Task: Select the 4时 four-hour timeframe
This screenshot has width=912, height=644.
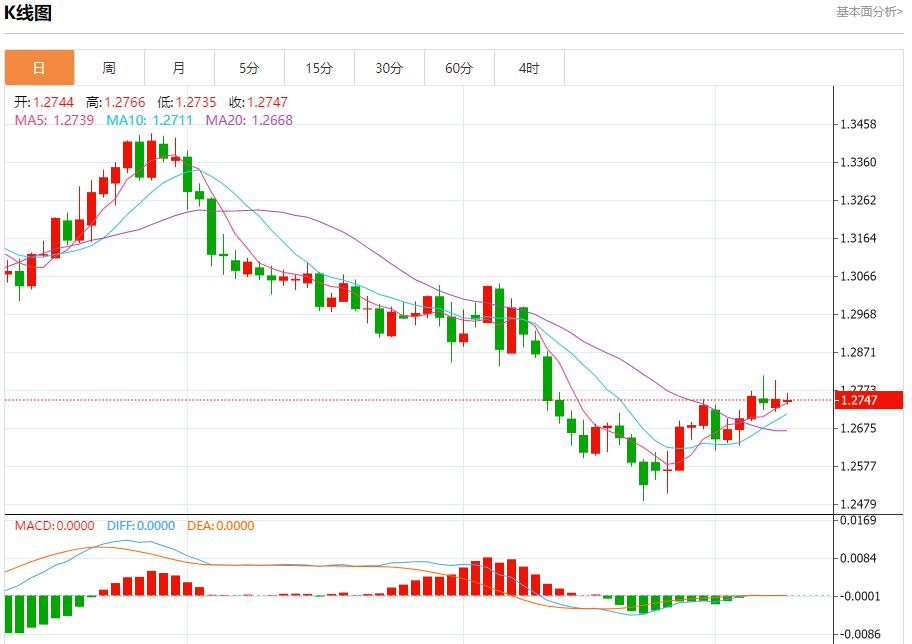Action: [529, 67]
